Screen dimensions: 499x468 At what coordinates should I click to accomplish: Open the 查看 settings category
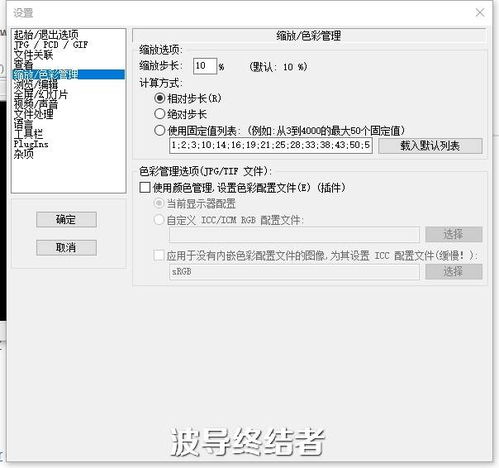pos(23,65)
